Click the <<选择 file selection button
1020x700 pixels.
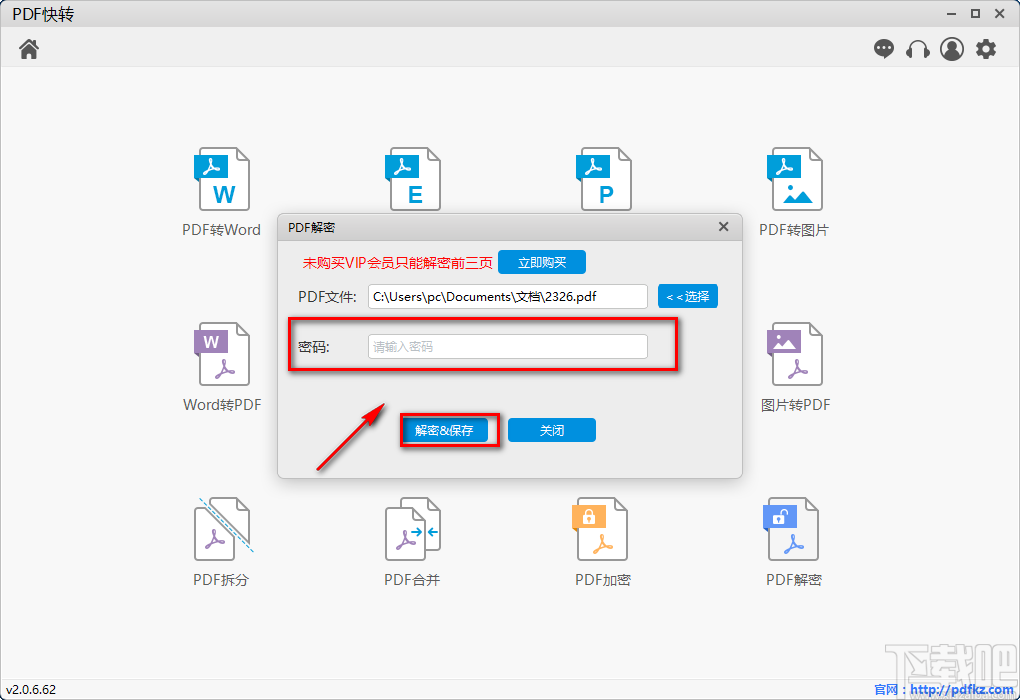click(x=687, y=296)
